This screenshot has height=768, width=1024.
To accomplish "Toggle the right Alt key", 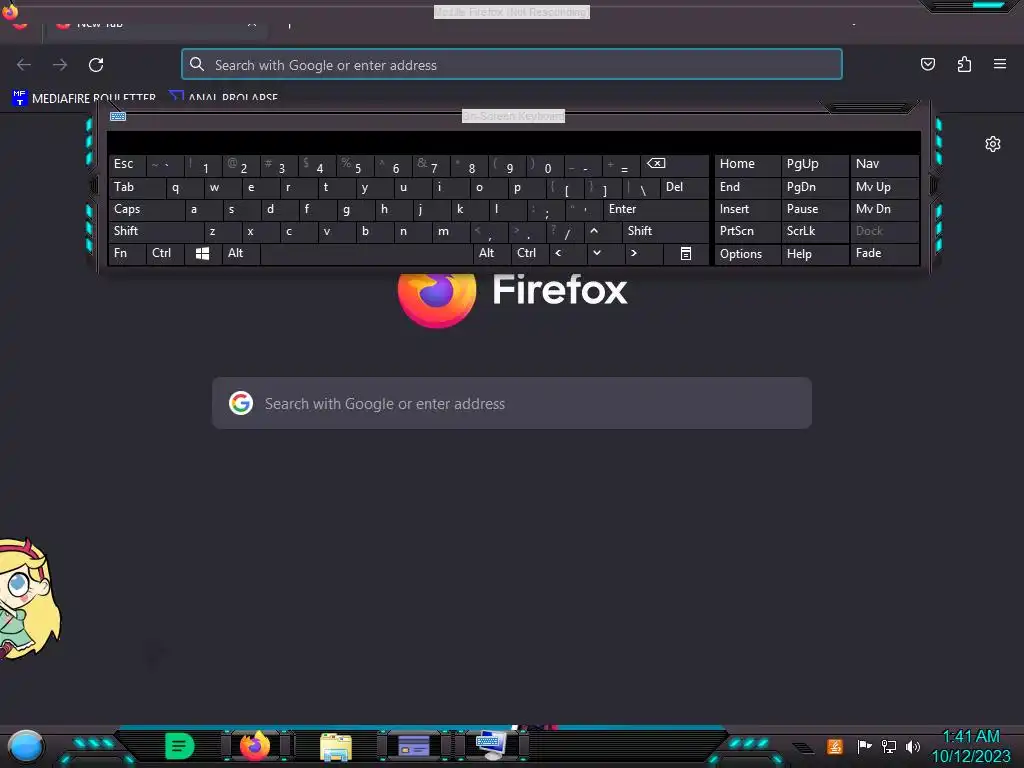I will [491, 253].
